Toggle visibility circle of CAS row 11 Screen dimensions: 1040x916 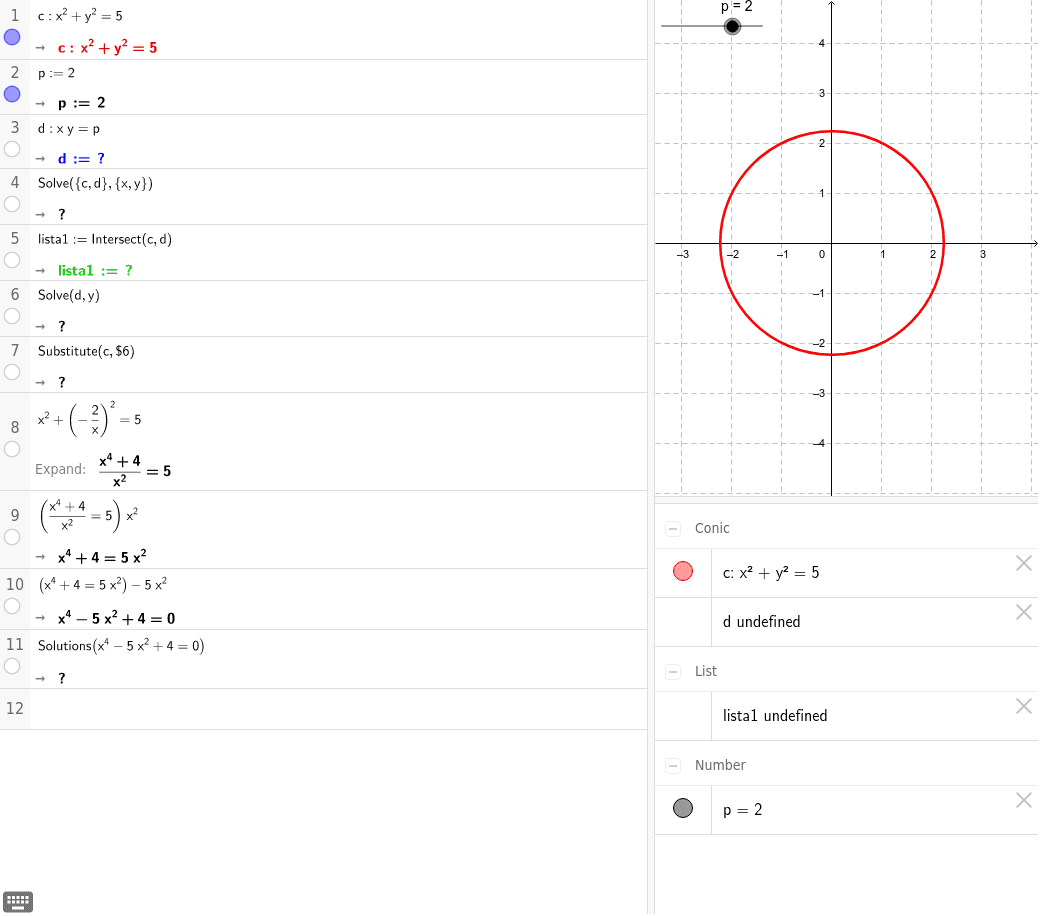coord(12,667)
